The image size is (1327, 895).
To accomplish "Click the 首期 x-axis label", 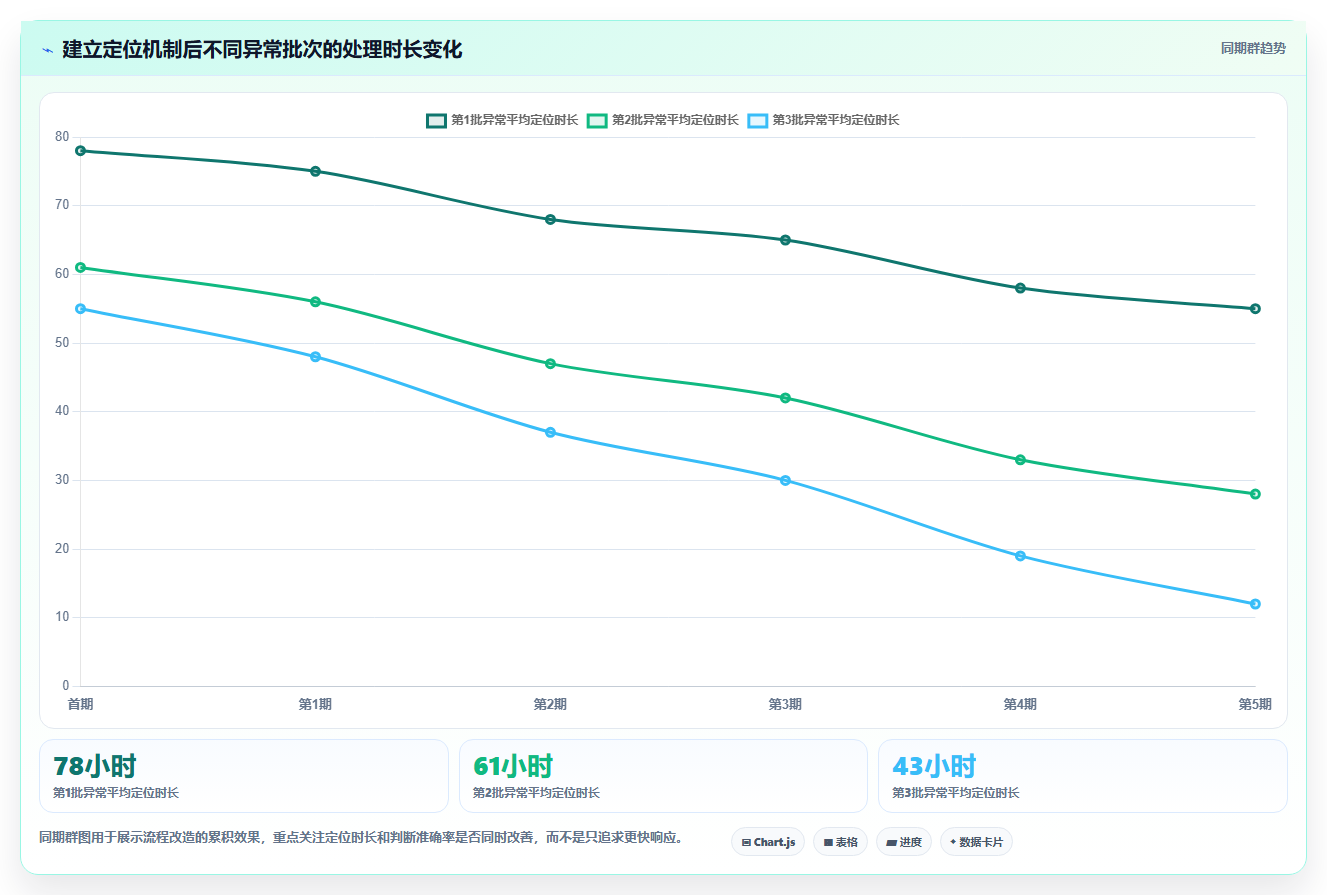I will pos(80,704).
